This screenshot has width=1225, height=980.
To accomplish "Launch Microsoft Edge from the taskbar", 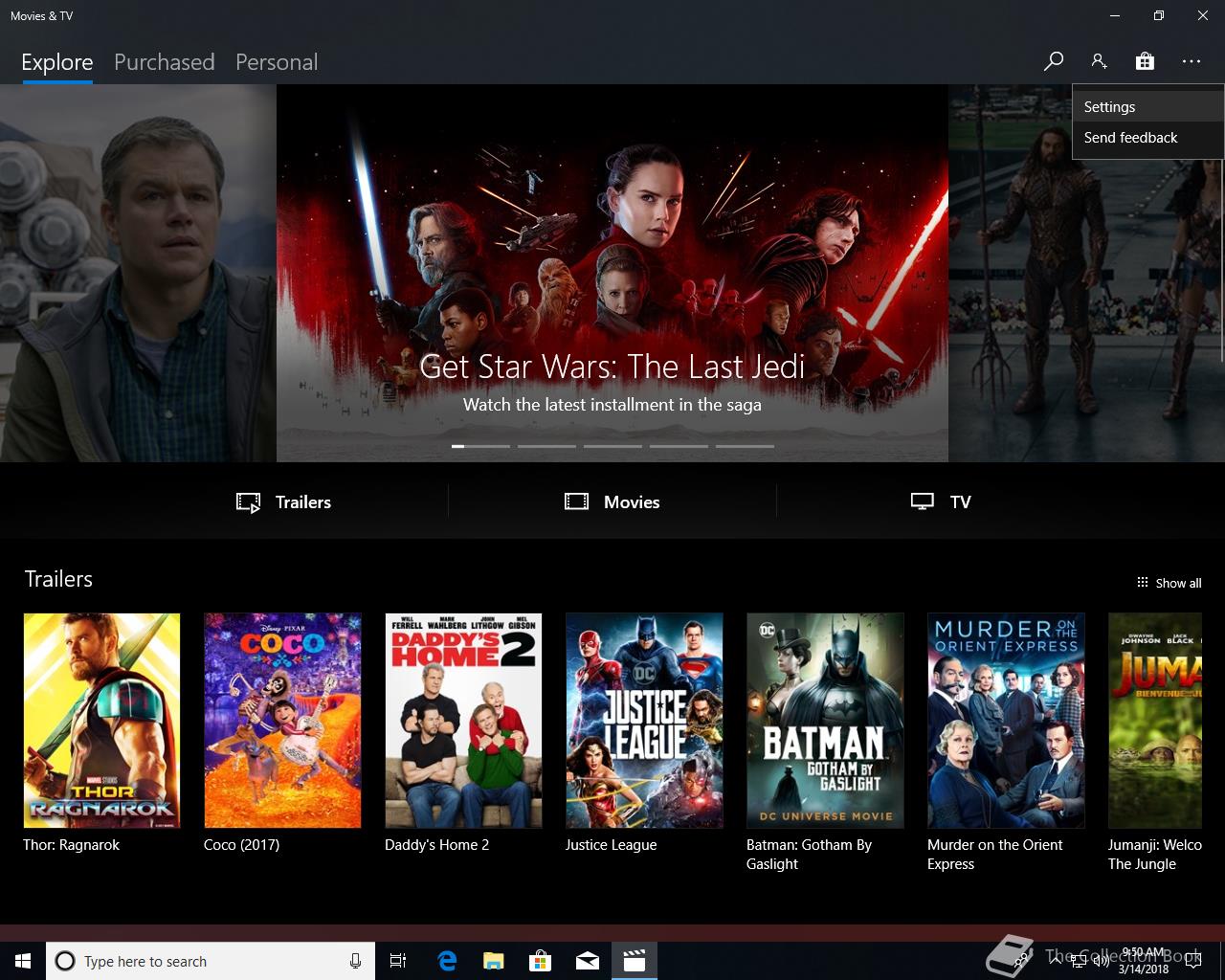I will coord(447,961).
